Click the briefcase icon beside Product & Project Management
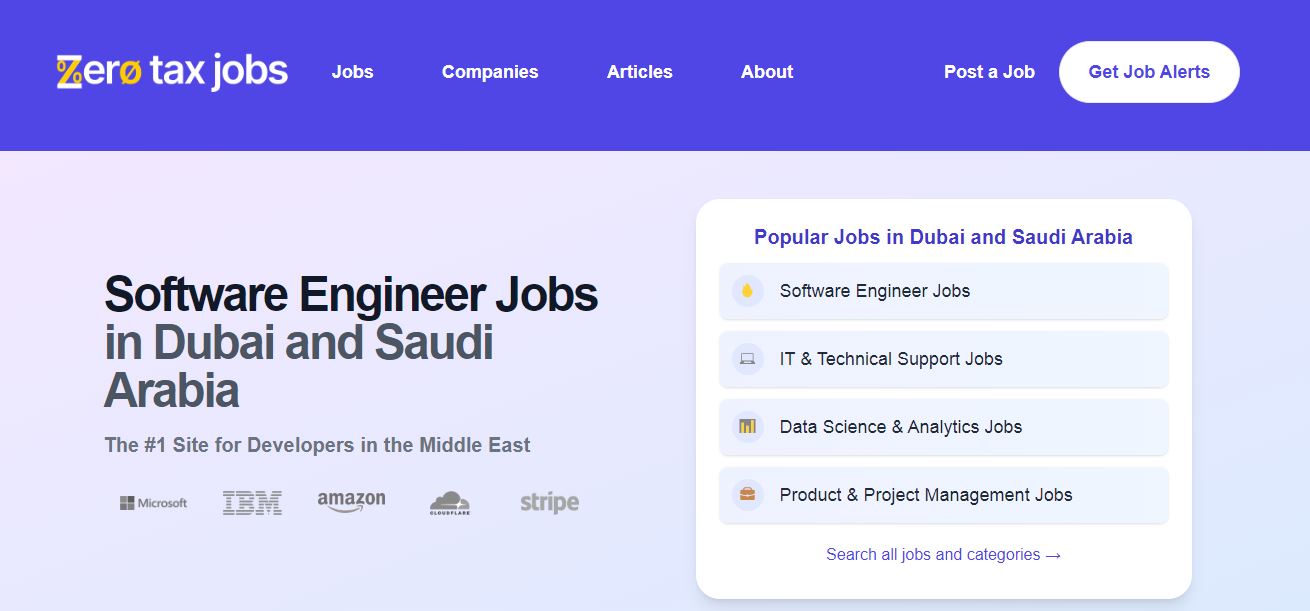 click(x=747, y=495)
